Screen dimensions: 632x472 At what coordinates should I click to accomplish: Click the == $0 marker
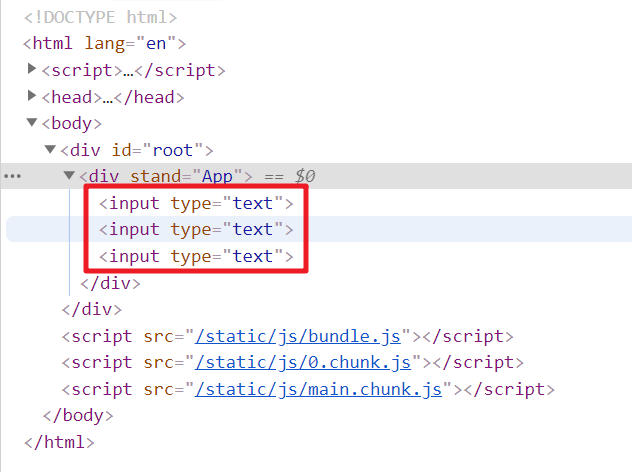click(x=289, y=177)
